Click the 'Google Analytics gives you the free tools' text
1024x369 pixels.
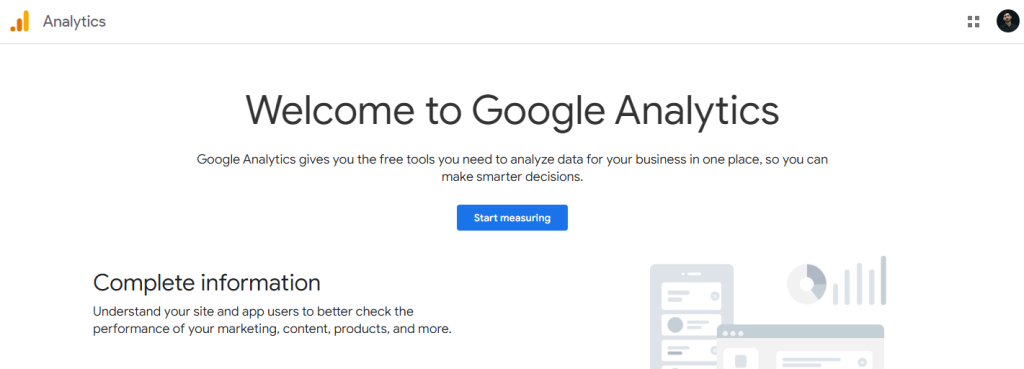pos(512,159)
